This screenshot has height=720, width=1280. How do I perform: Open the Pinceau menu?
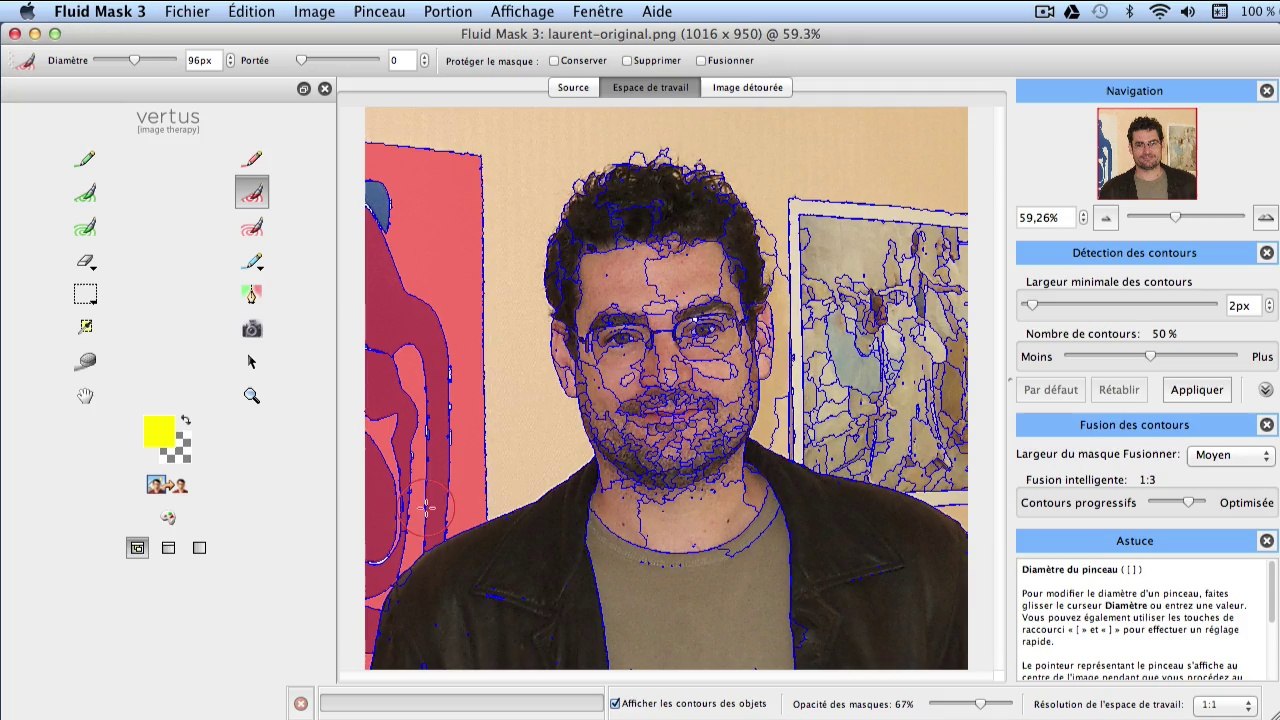tap(379, 12)
